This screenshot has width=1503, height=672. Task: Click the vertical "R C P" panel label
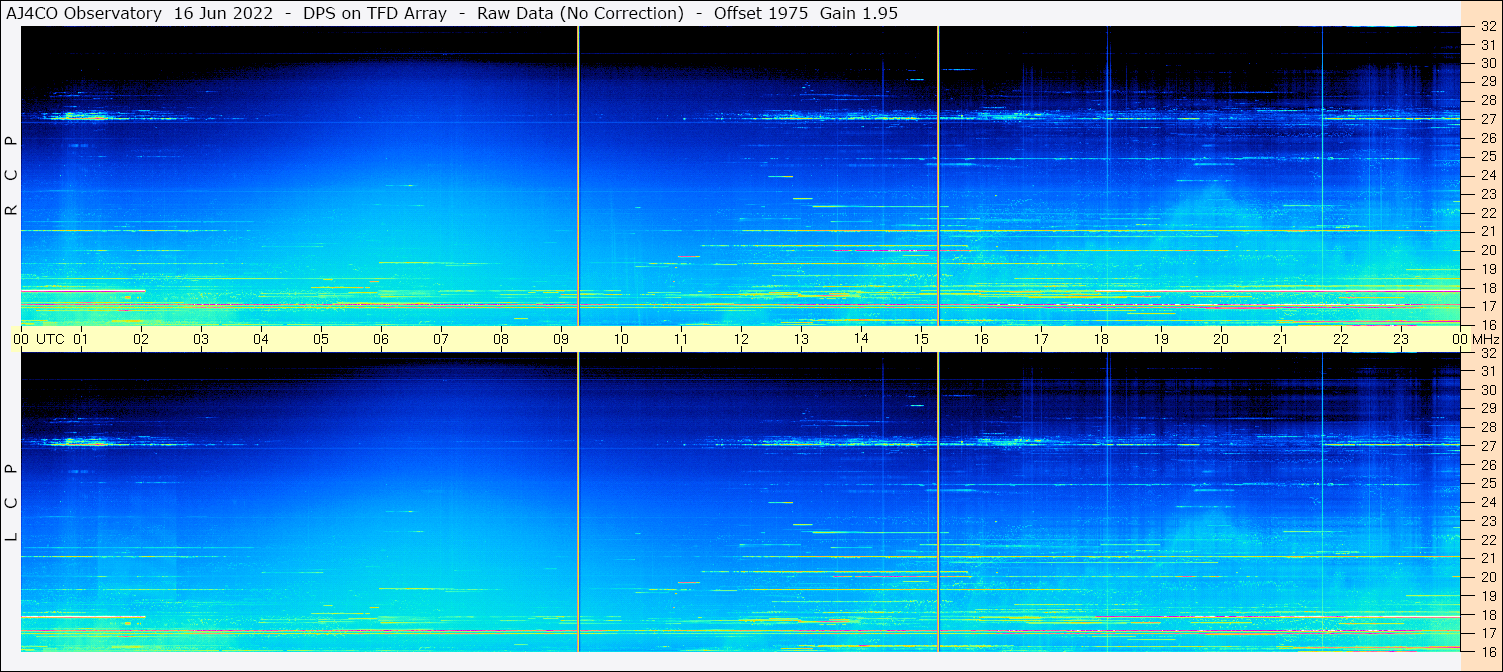coord(11,175)
